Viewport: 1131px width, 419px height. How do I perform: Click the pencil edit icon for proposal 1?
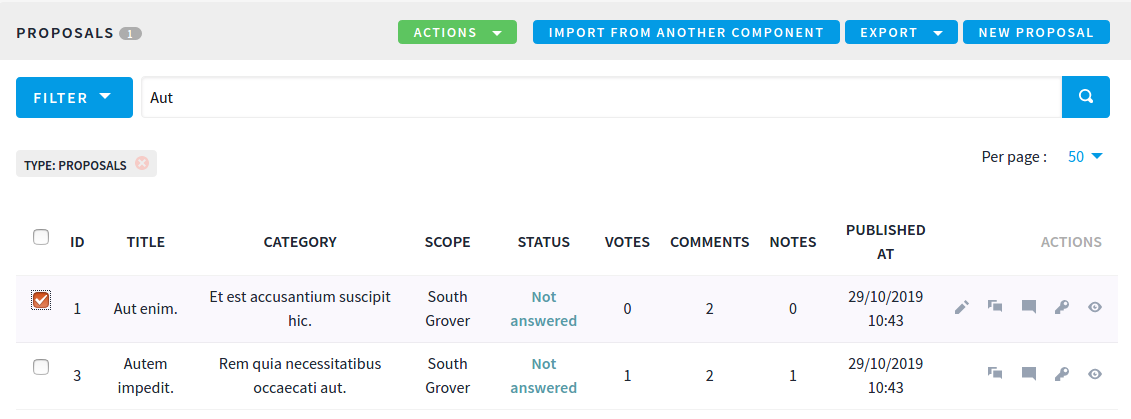961,308
